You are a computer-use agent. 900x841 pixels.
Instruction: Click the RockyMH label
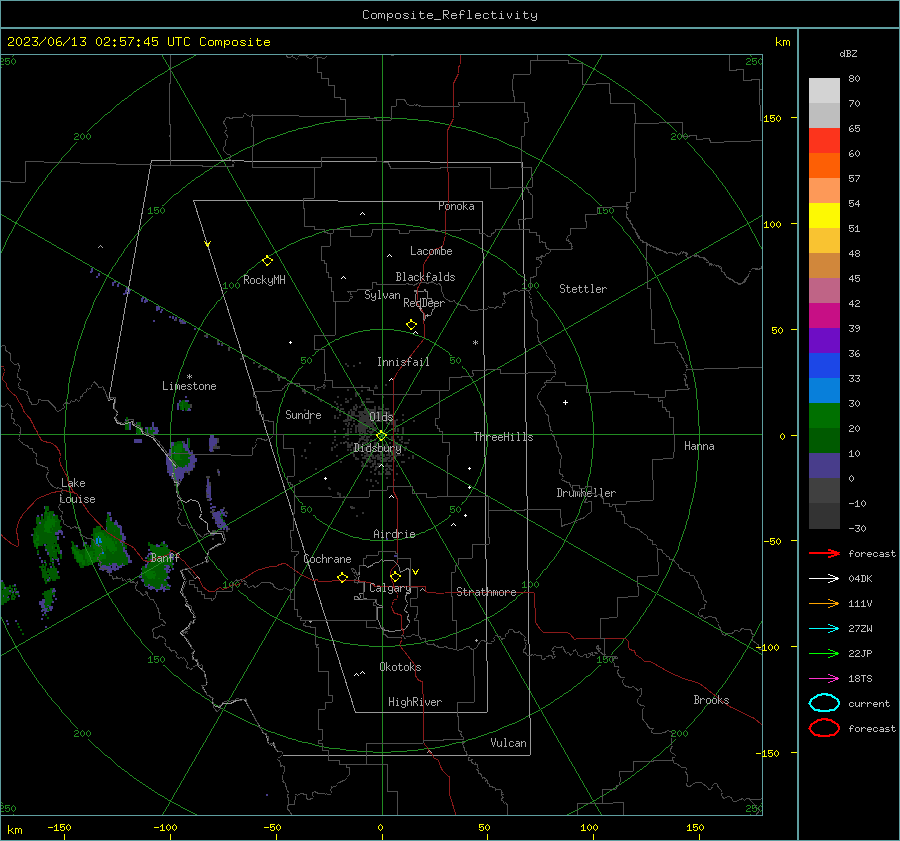264,280
